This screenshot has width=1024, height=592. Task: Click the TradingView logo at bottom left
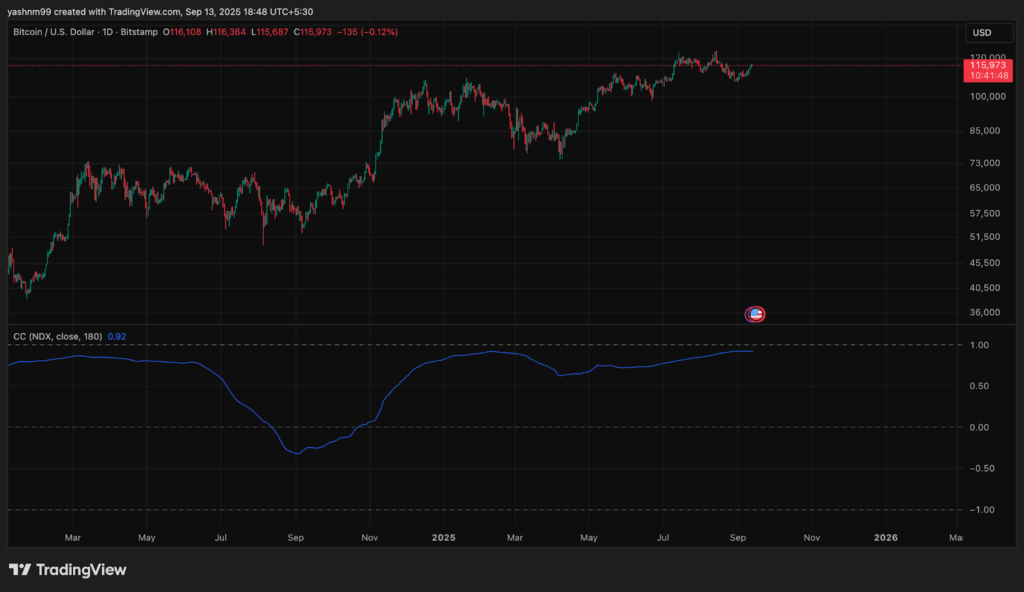point(68,570)
